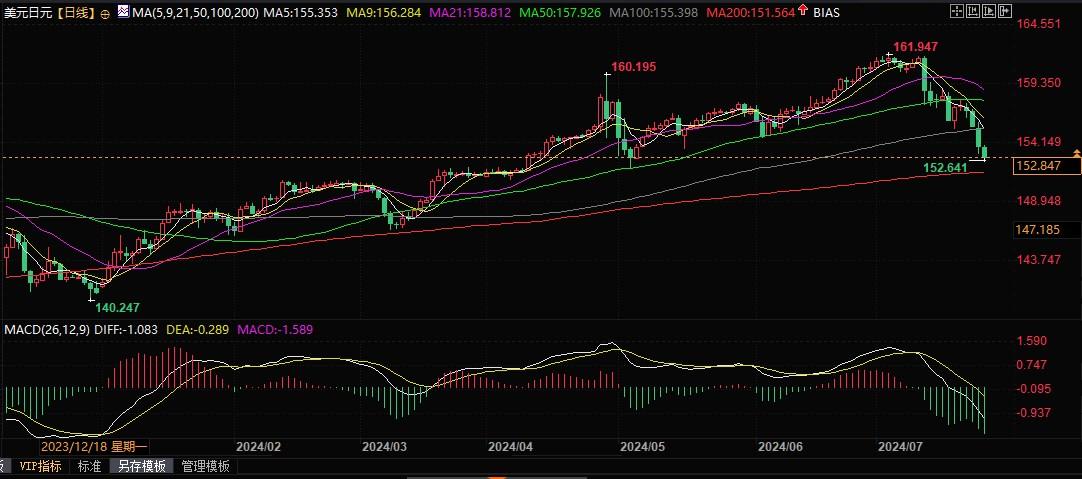
Task: Click the 154.149 price axis label
Action: (1039, 142)
